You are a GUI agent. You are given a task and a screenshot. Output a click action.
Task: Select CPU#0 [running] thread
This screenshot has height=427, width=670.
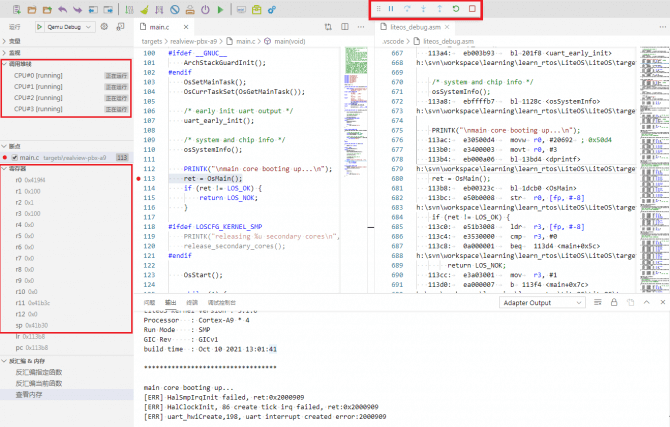[66, 75]
